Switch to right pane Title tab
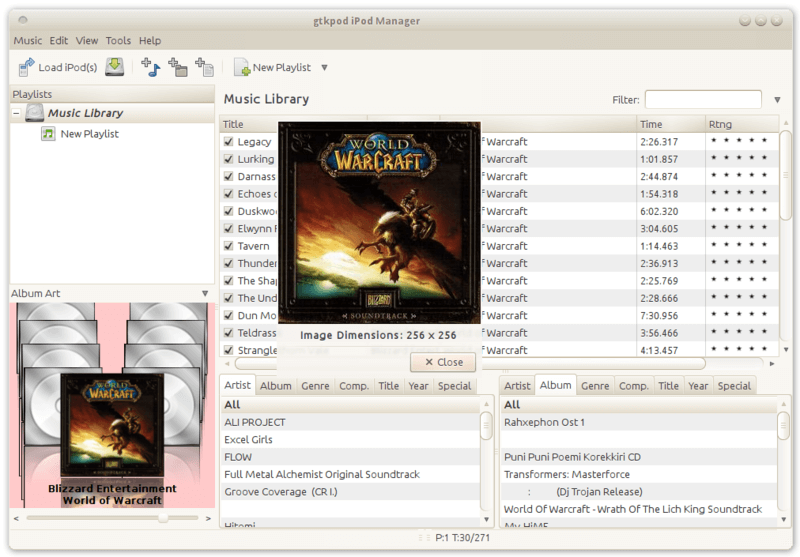Image resolution: width=800 pixels, height=557 pixels. (668, 386)
